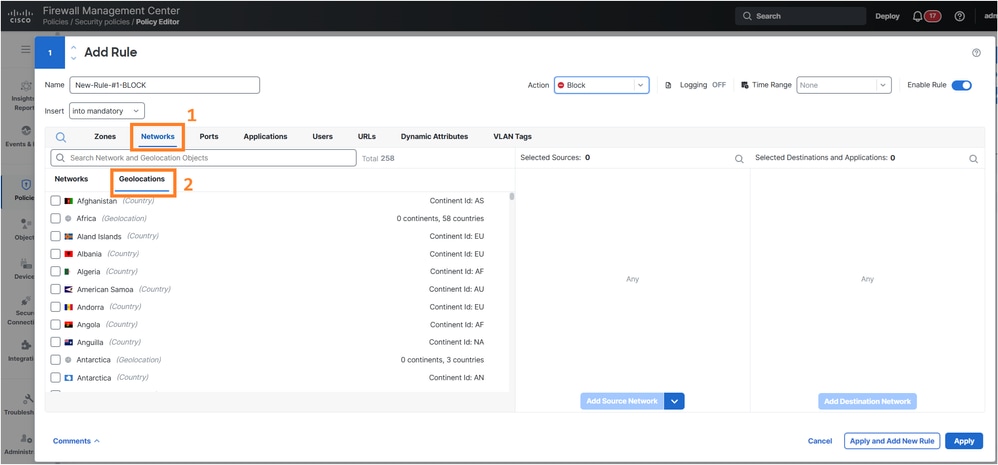
Task: Open the Time Range dropdown
Action: tap(843, 85)
